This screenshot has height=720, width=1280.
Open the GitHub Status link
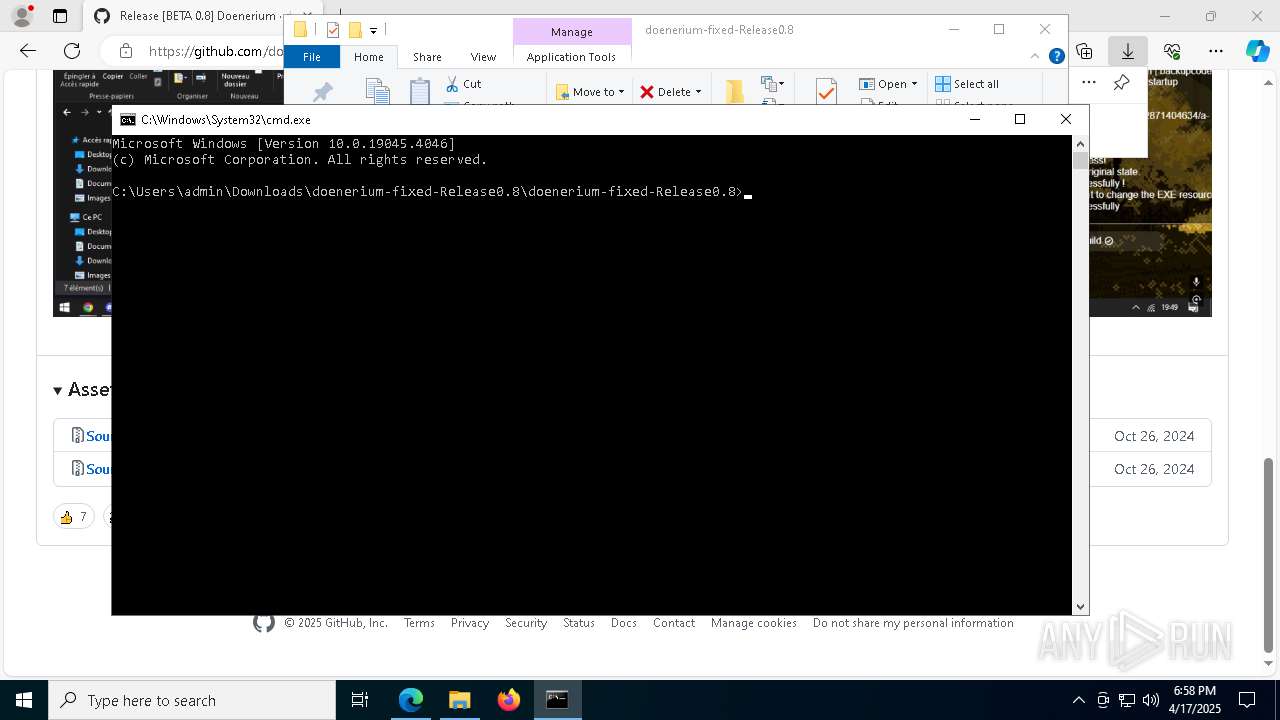point(579,623)
